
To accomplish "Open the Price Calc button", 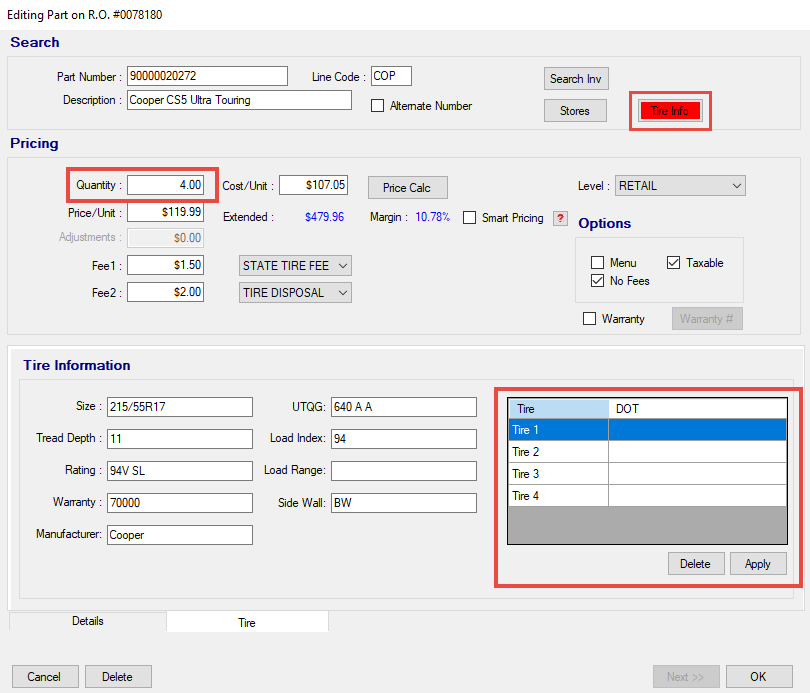I will (x=407, y=188).
